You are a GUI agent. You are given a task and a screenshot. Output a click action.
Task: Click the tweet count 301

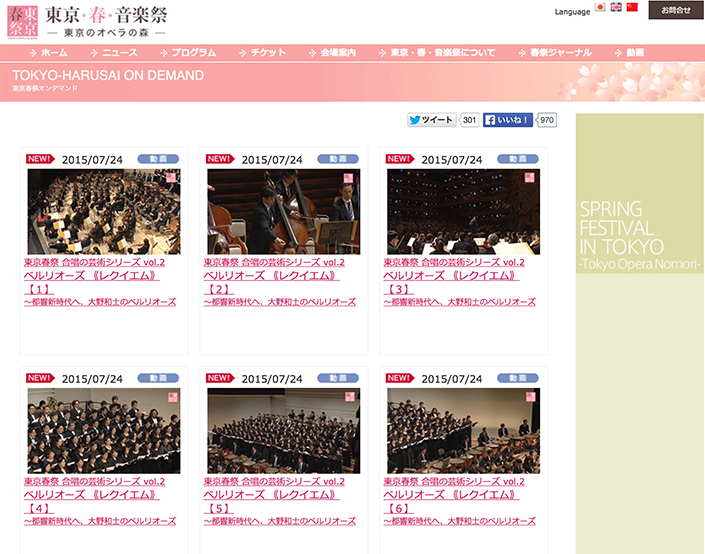pyautogui.click(x=469, y=120)
